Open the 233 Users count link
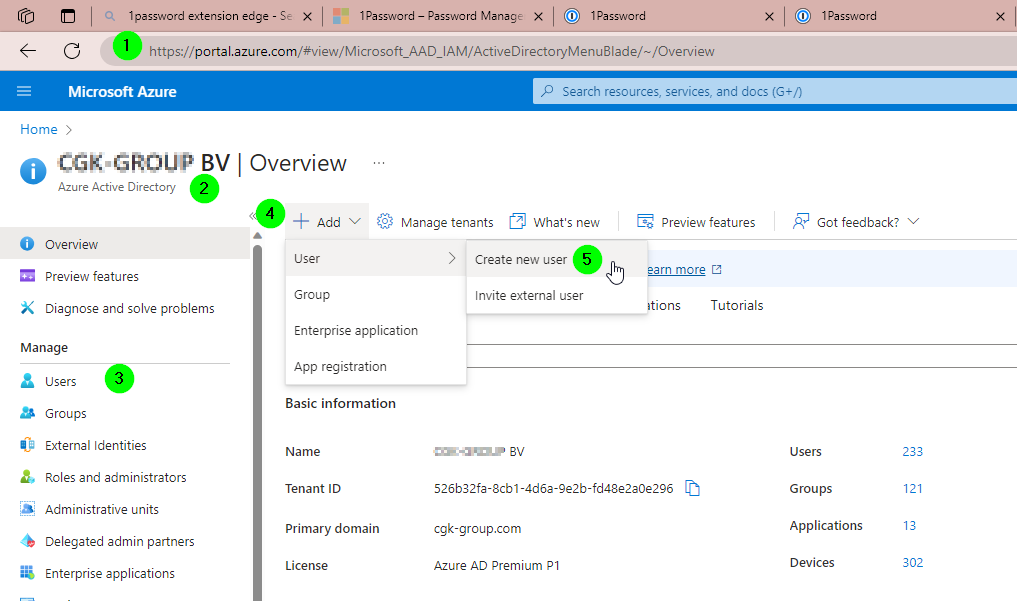The height and width of the screenshot is (601, 1017). pos(913,451)
